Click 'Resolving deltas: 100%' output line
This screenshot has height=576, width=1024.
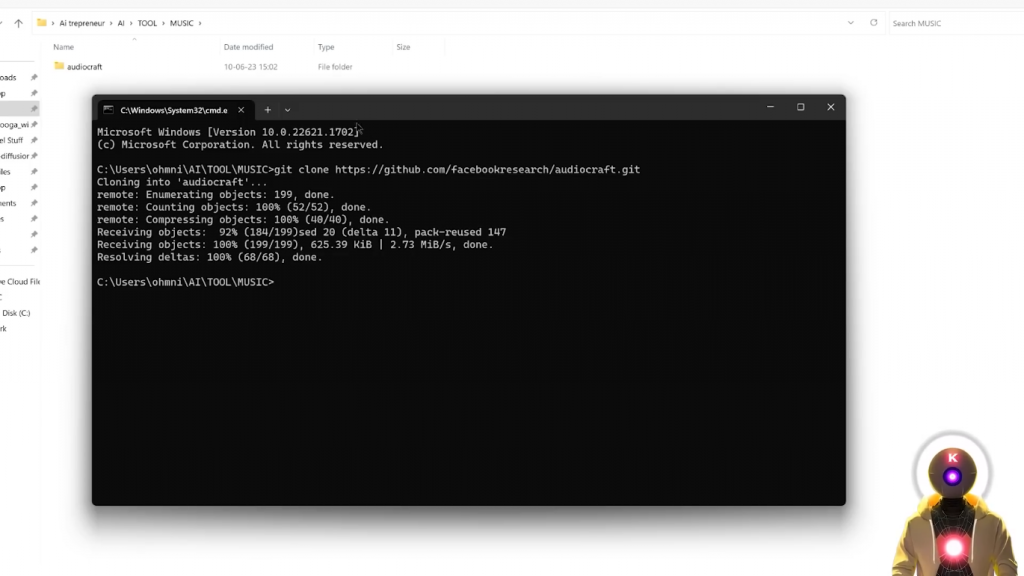(x=210, y=257)
